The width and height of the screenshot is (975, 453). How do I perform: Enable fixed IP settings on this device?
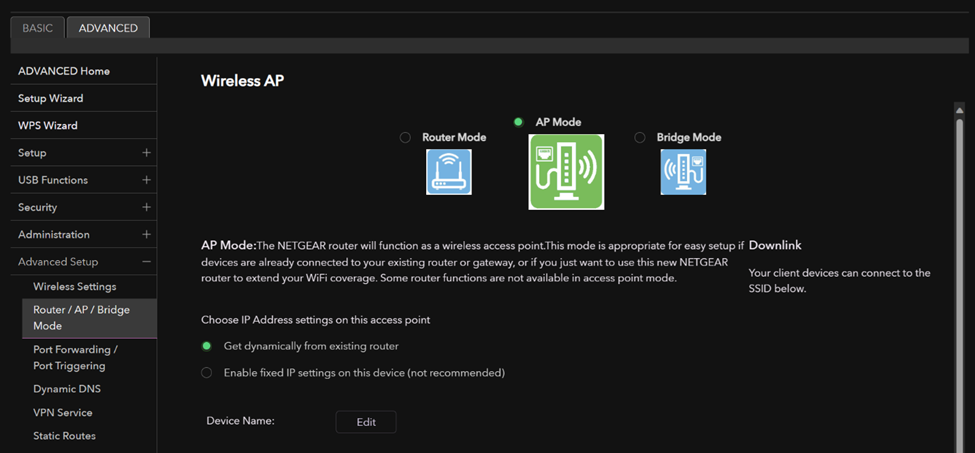(x=207, y=373)
